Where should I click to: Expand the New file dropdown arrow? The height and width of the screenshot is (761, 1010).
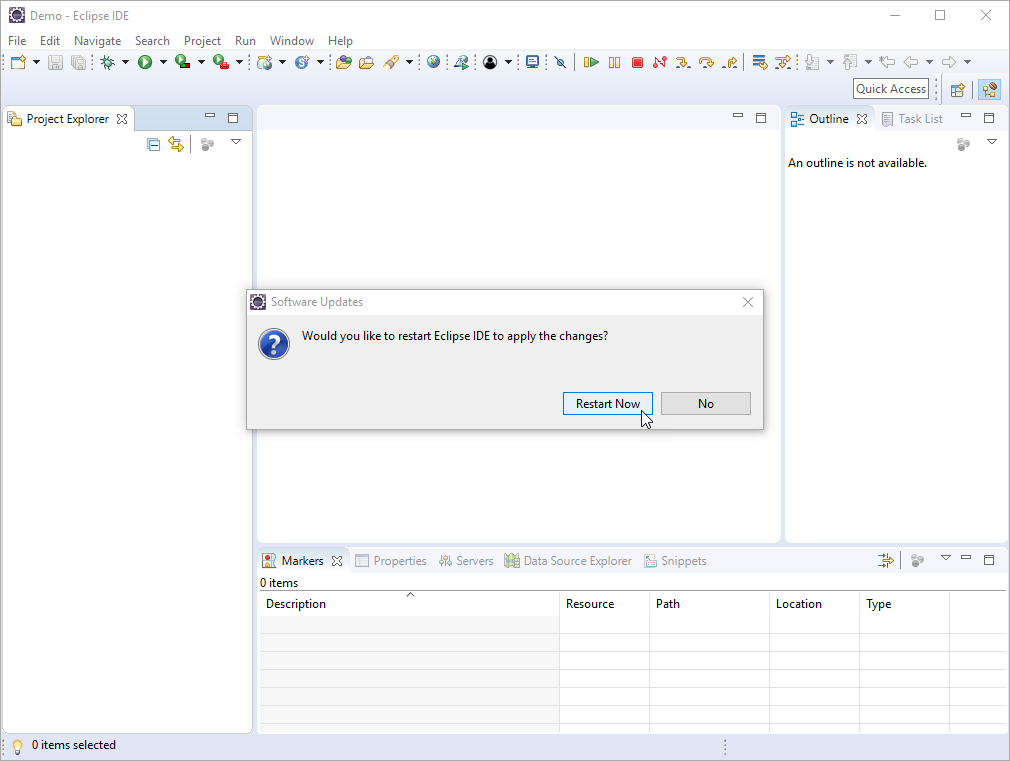coord(37,62)
